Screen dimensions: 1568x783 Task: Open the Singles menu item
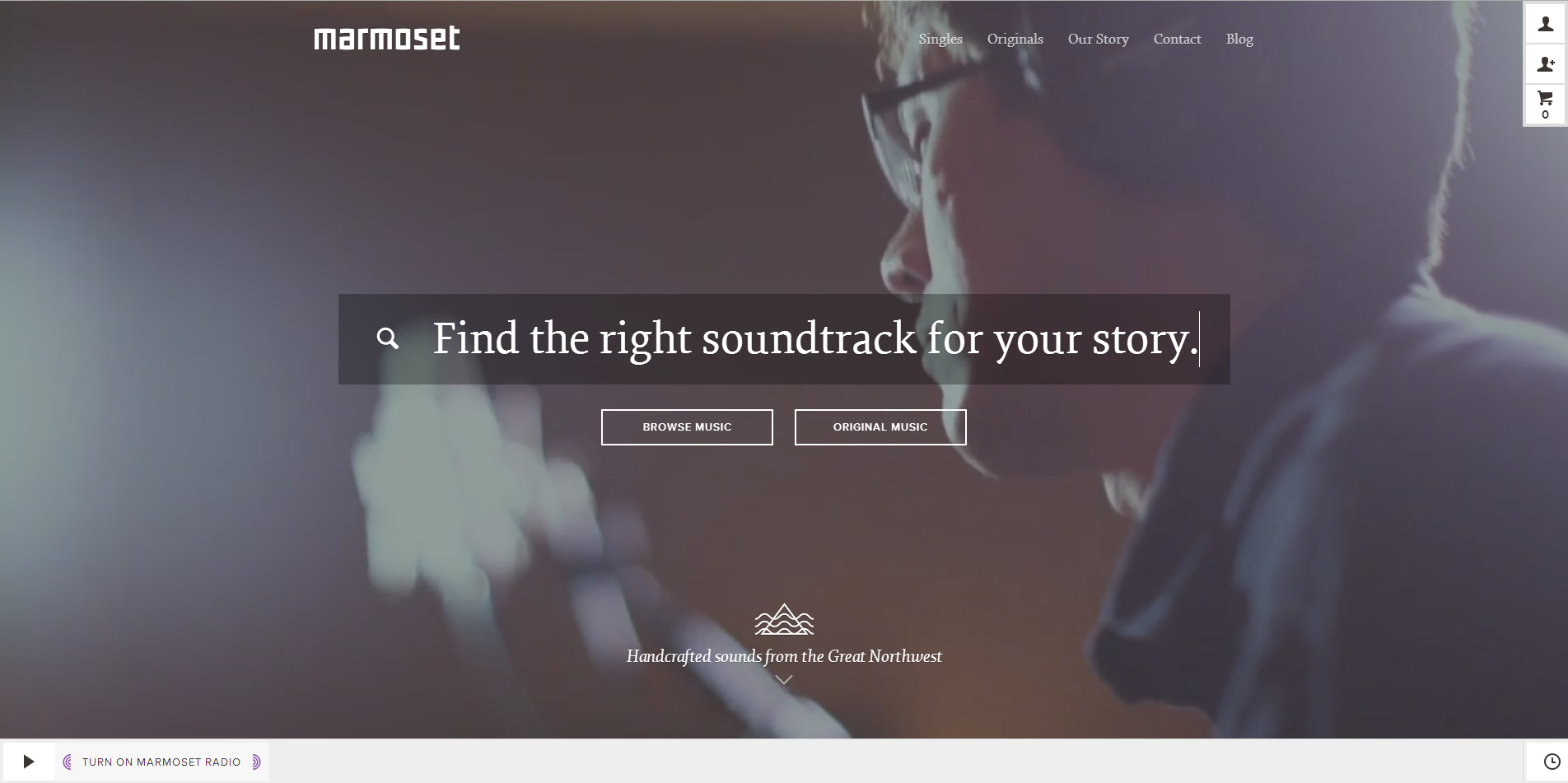click(940, 39)
